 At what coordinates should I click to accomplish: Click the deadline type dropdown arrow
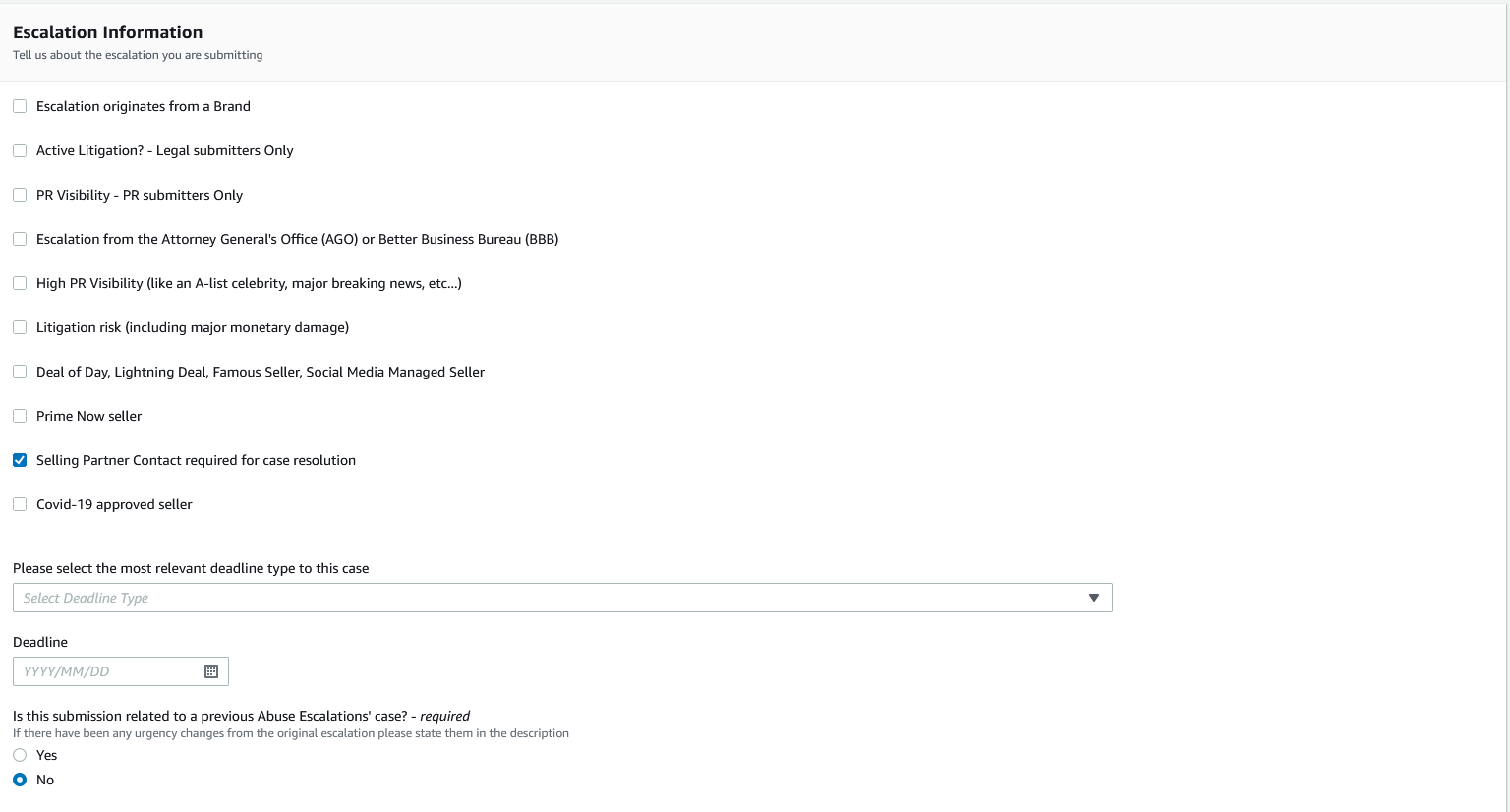[1093, 598]
